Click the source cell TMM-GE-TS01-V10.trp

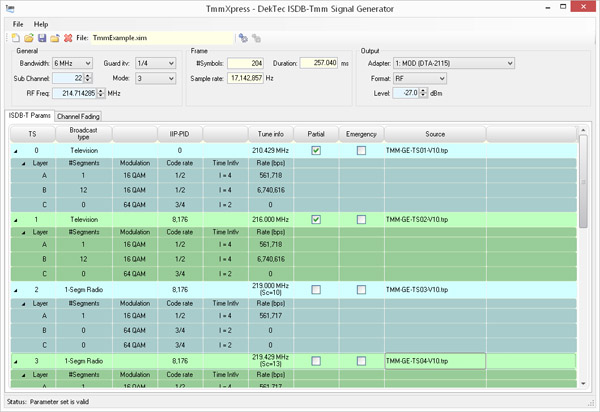click(x=435, y=151)
